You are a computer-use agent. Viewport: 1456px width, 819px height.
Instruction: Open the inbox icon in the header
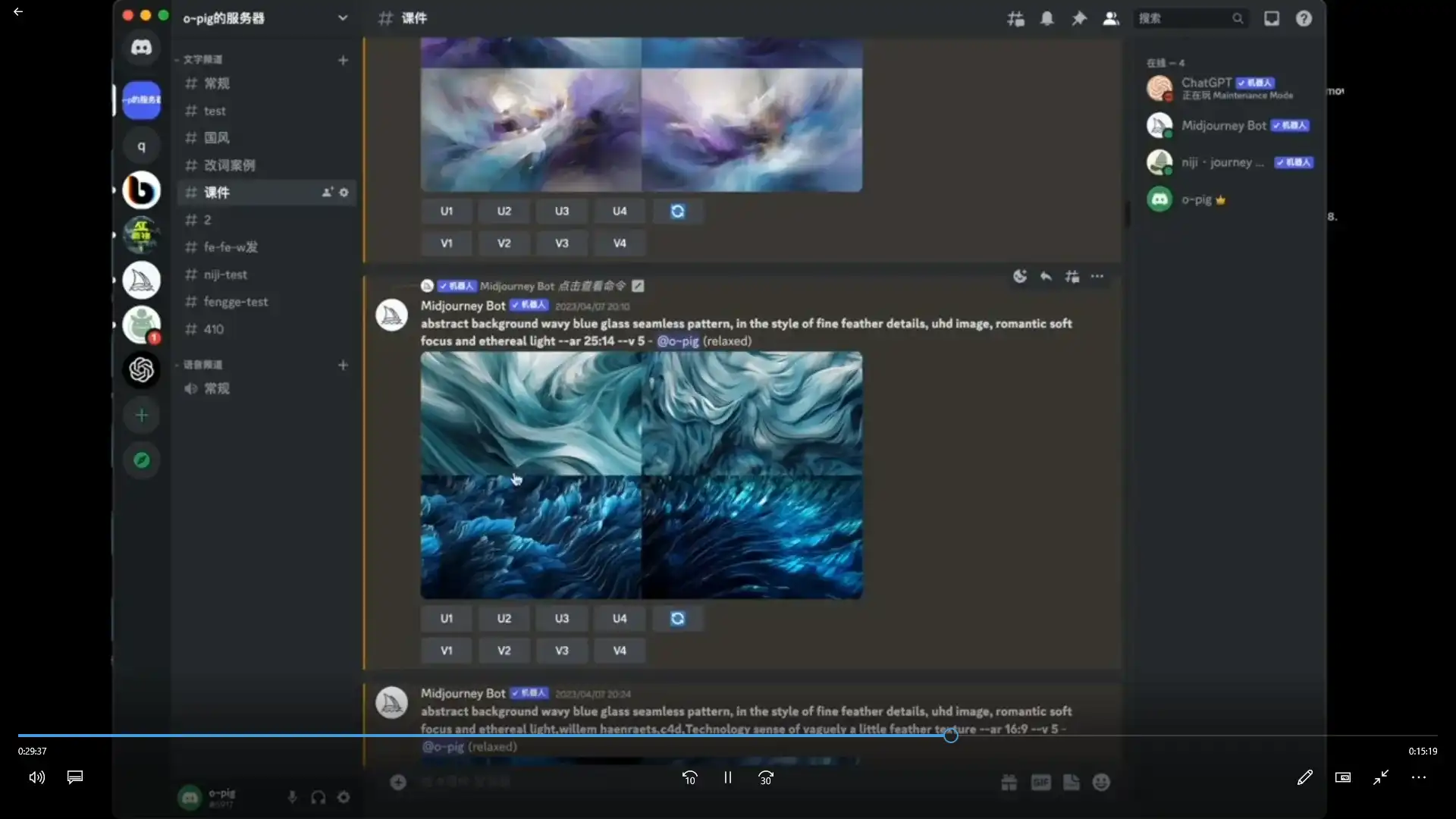click(x=1272, y=18)
